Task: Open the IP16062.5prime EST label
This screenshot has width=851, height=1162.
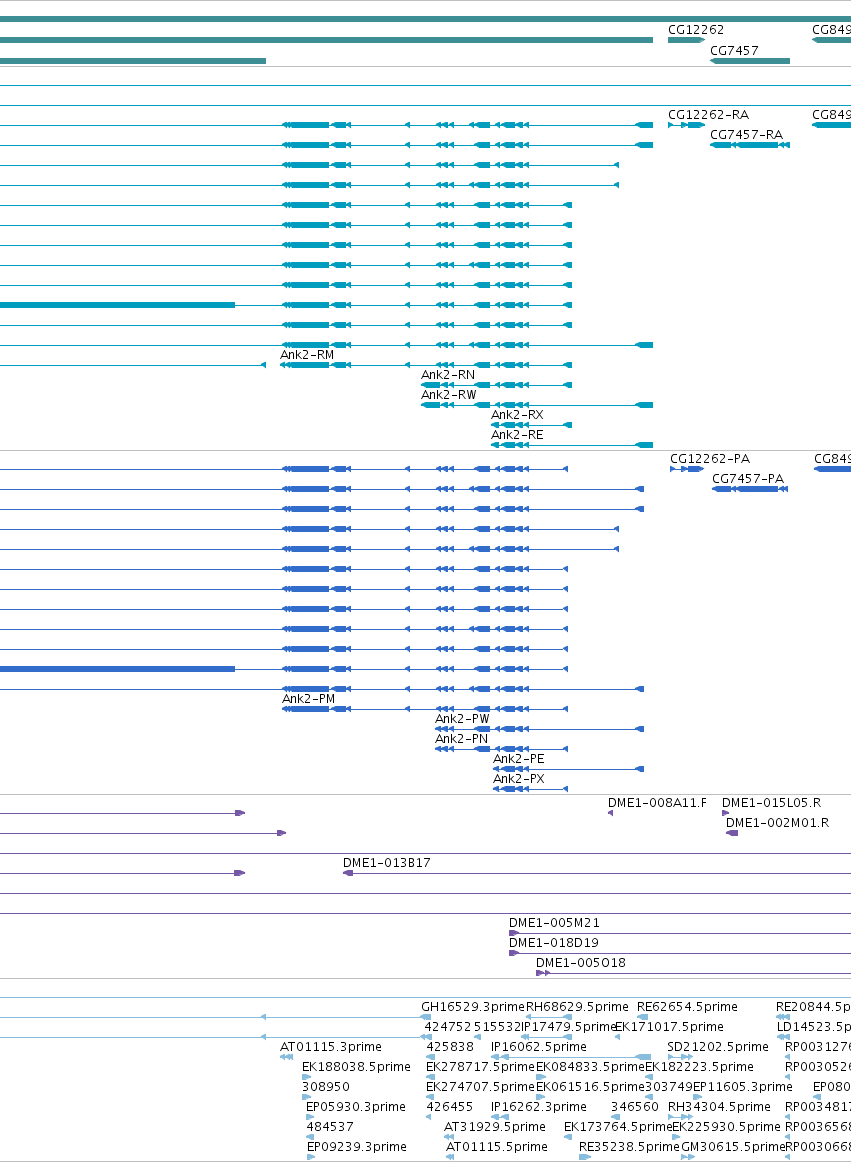Action: (538, 1046)
